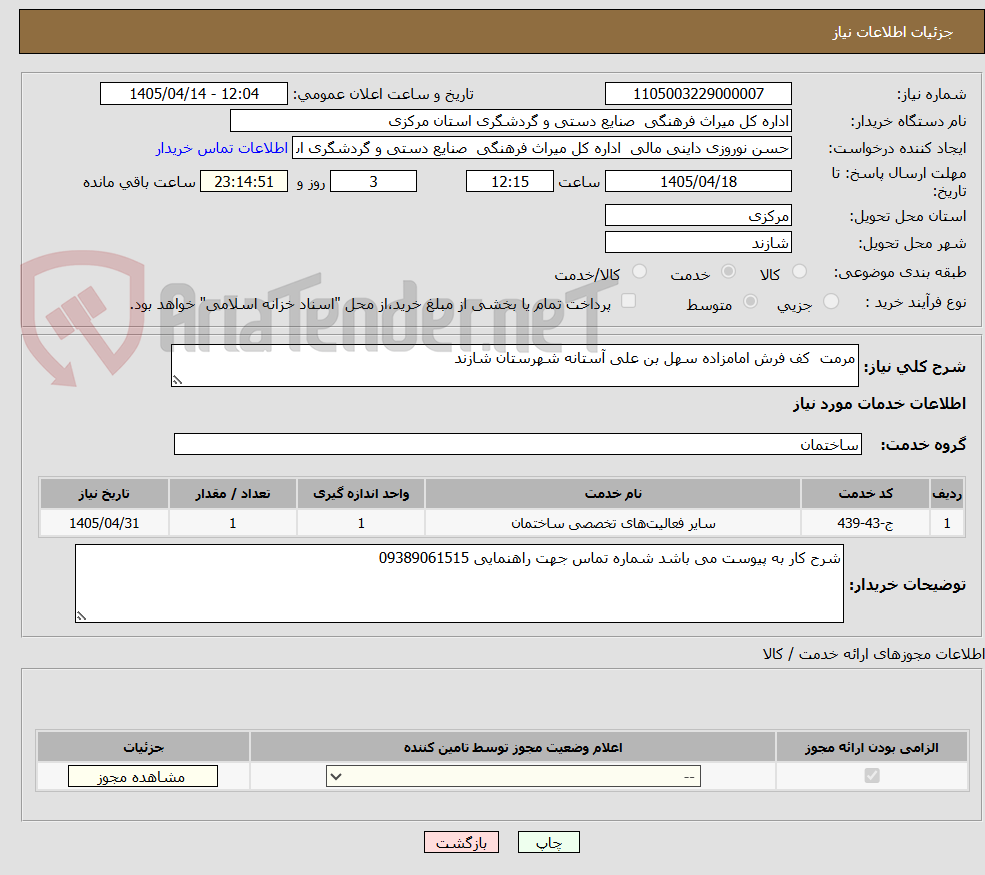Image resolution: width=985 pixels, height=875 pixels.
Task: Click the service group field ساختمان
Action: 518,444
